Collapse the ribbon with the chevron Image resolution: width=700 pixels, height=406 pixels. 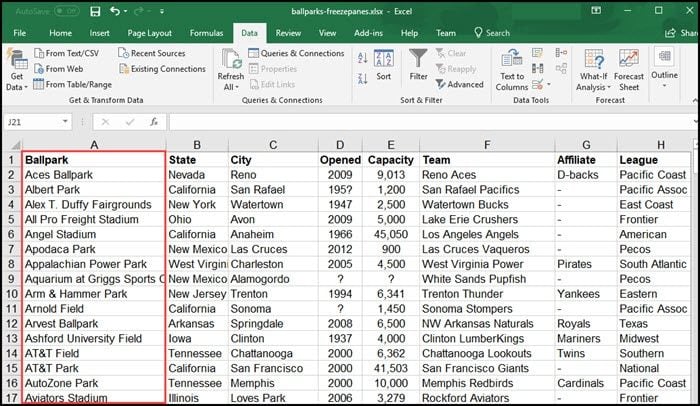pyautogui.click(x=695, y=101)
